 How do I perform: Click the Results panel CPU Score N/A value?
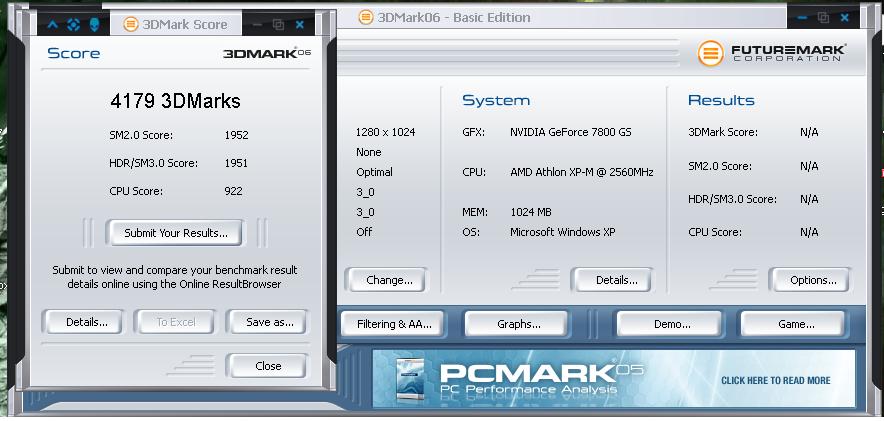[x=809, y=232]
